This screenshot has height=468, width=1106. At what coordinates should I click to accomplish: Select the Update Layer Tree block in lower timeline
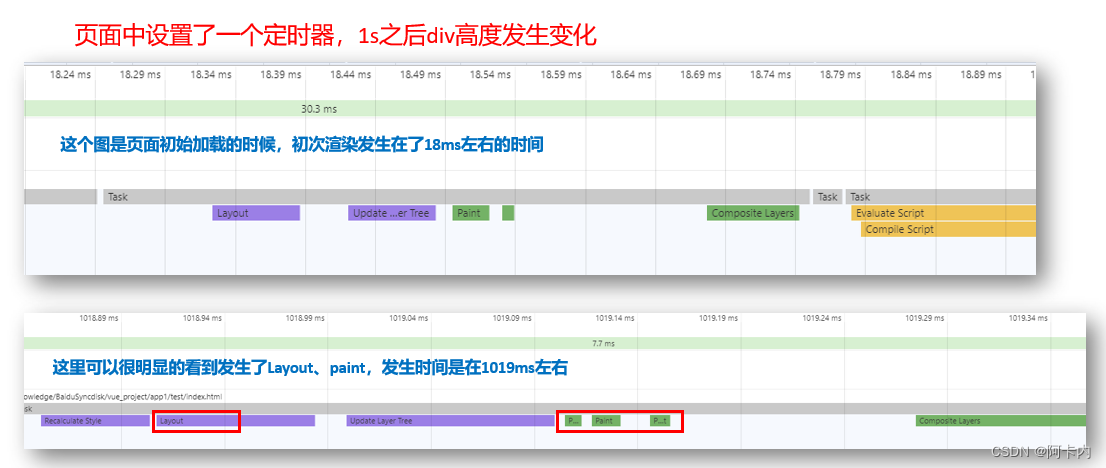[x=451, y=421]
